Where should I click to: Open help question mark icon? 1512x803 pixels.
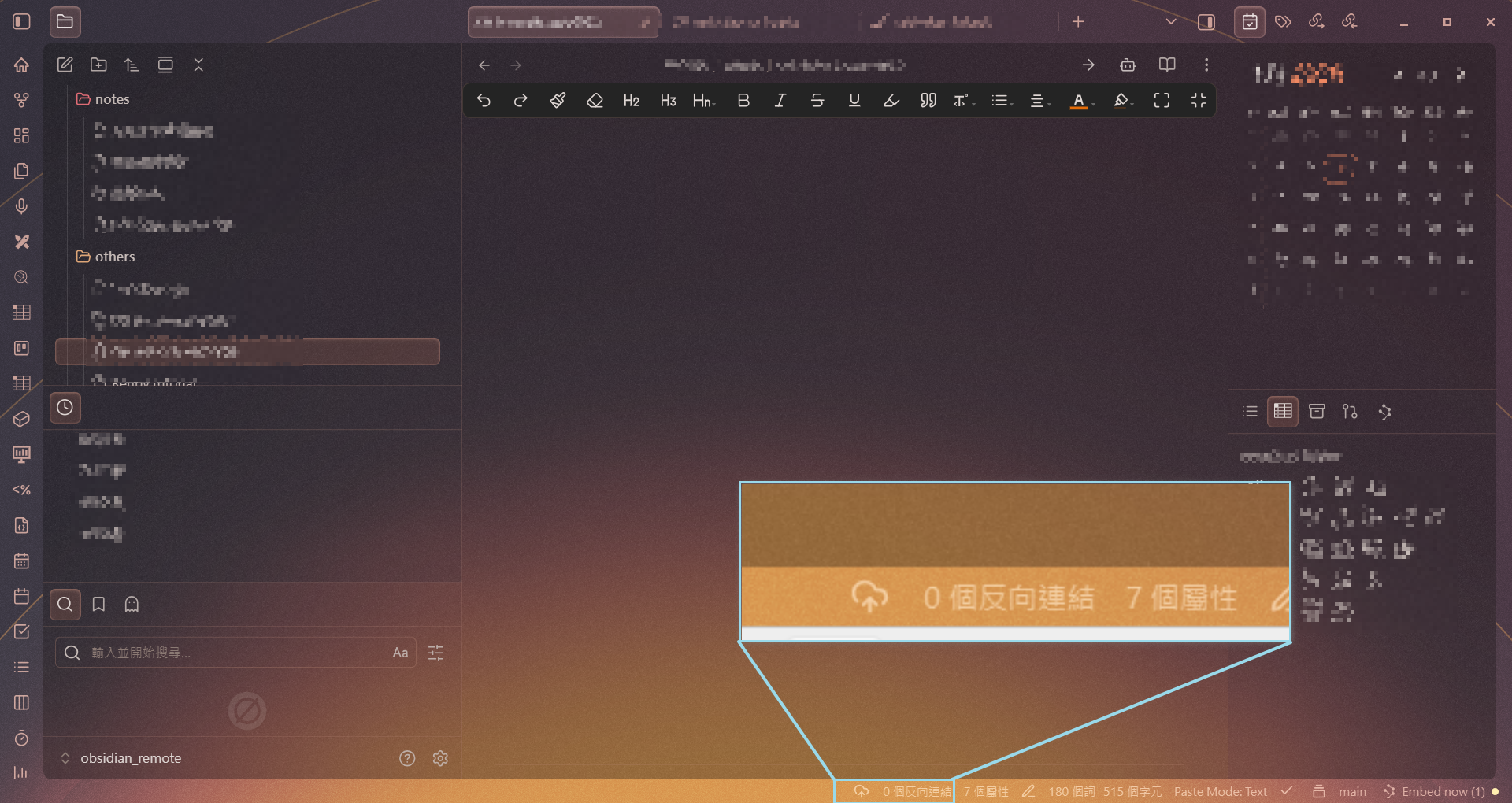click(407, 758)
